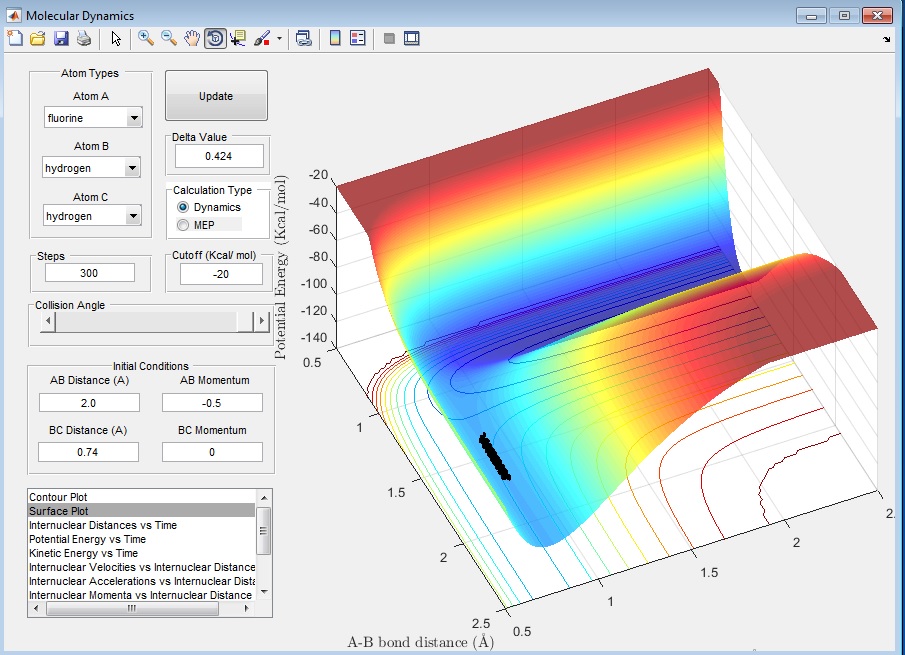Click the New Figure icon
Screen dimensions: 905x655
[x=14, y=39]
